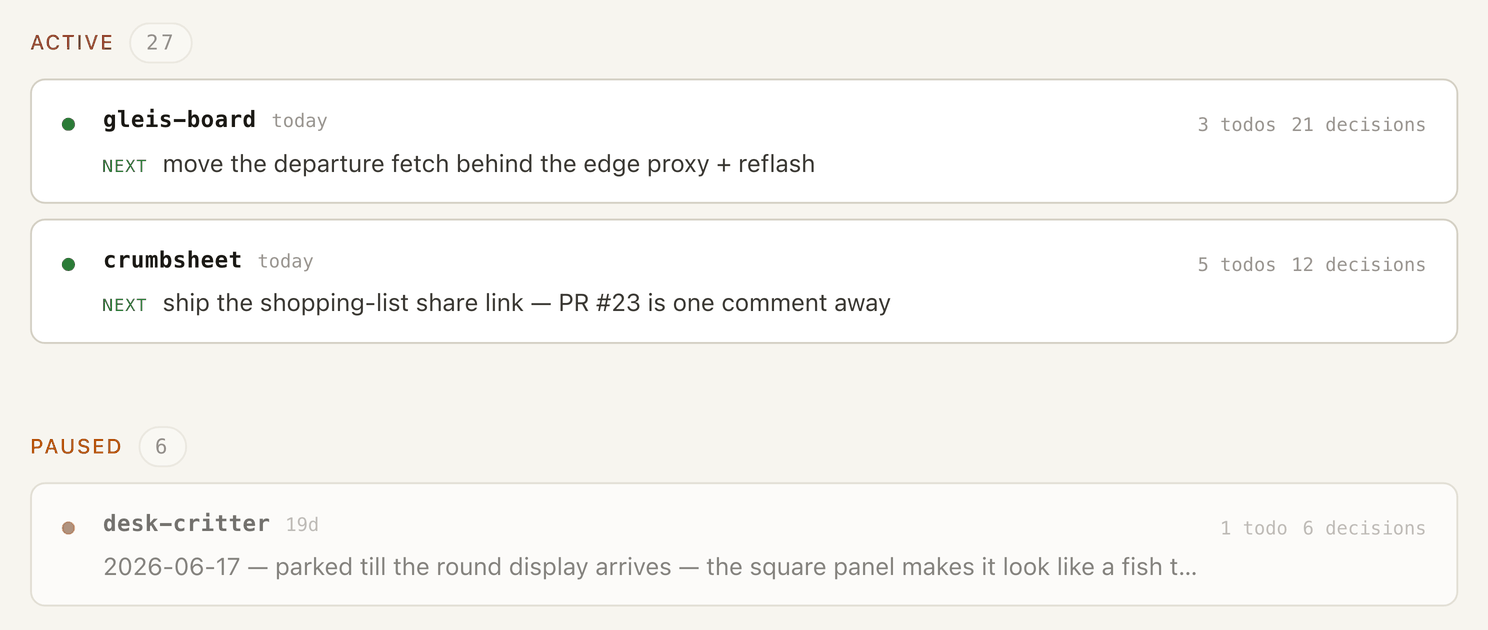Select the 1 todo count on desk-critter
Screen dimensions: 1488x630
click(x=1254, y=528)
